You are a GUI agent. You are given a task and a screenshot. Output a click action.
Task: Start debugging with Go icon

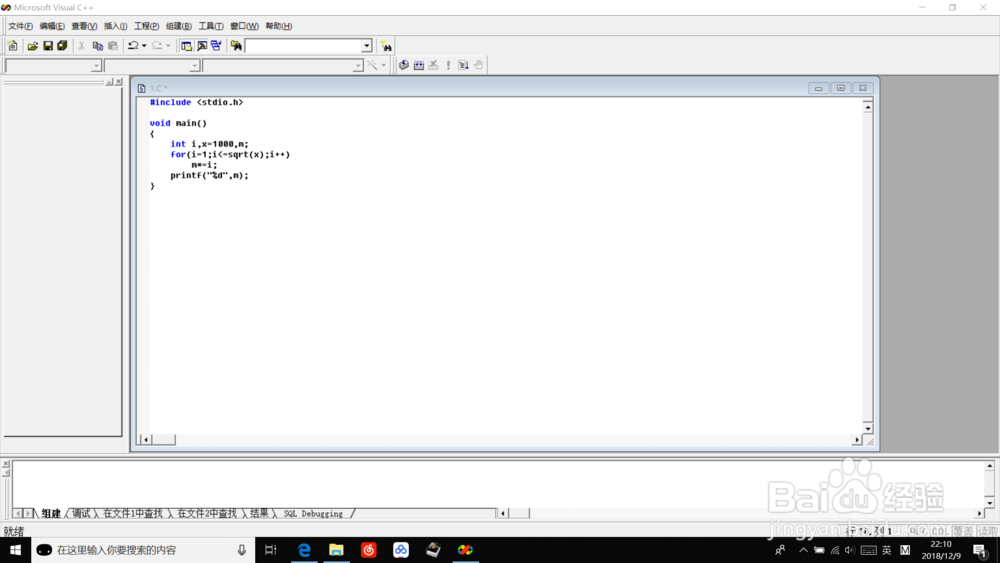pos(464,65)
